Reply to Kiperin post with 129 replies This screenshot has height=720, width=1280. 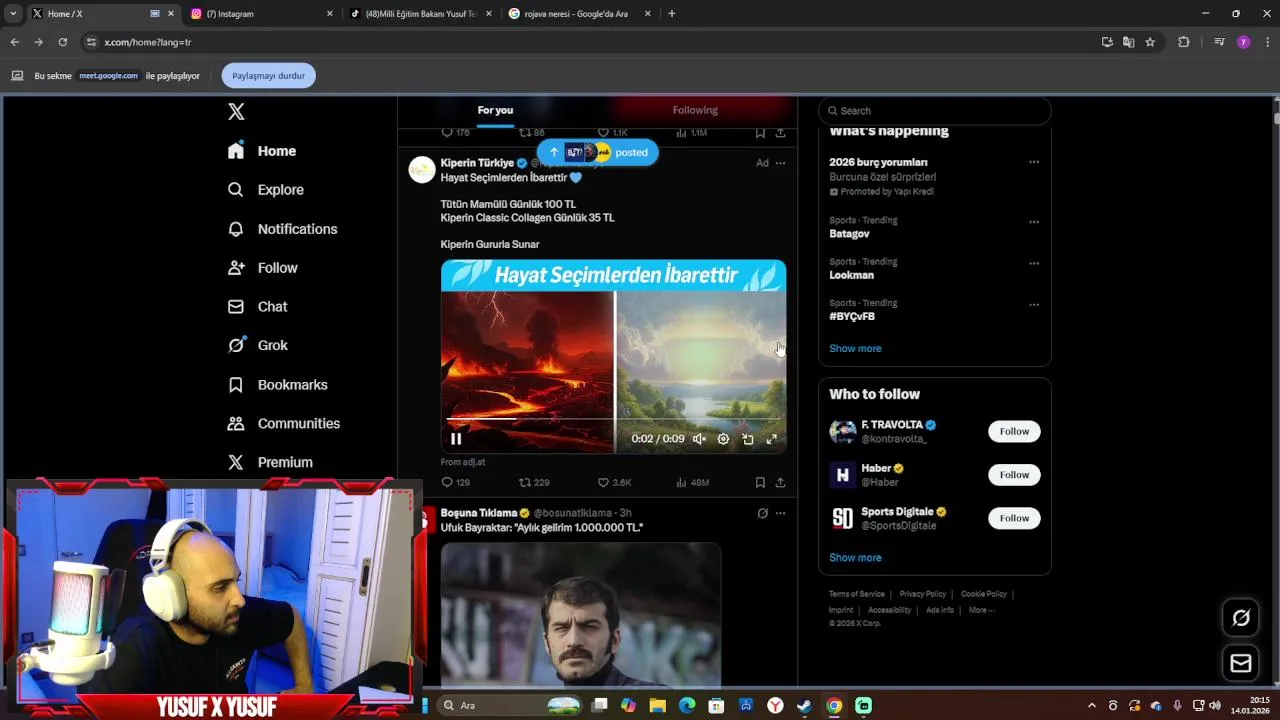[456, 482]
